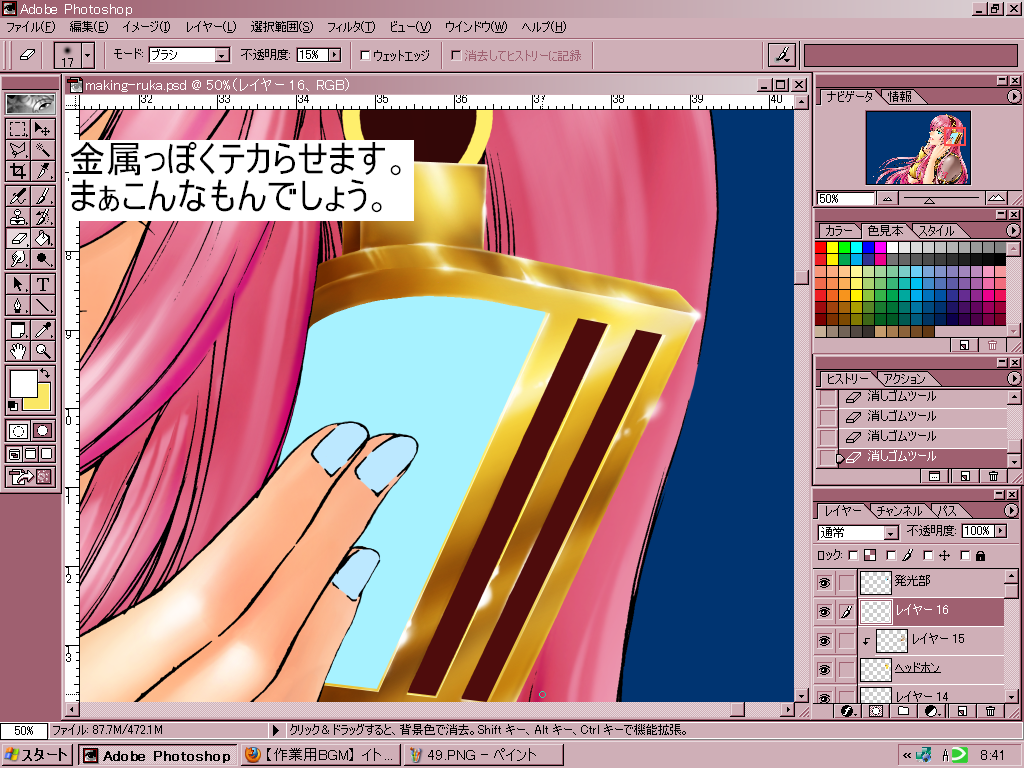The width and height of the screenshot is (1024, 768).
Task: Select the Clone Stamp tool
Action: pyautogui.click(x=18, y=217)
